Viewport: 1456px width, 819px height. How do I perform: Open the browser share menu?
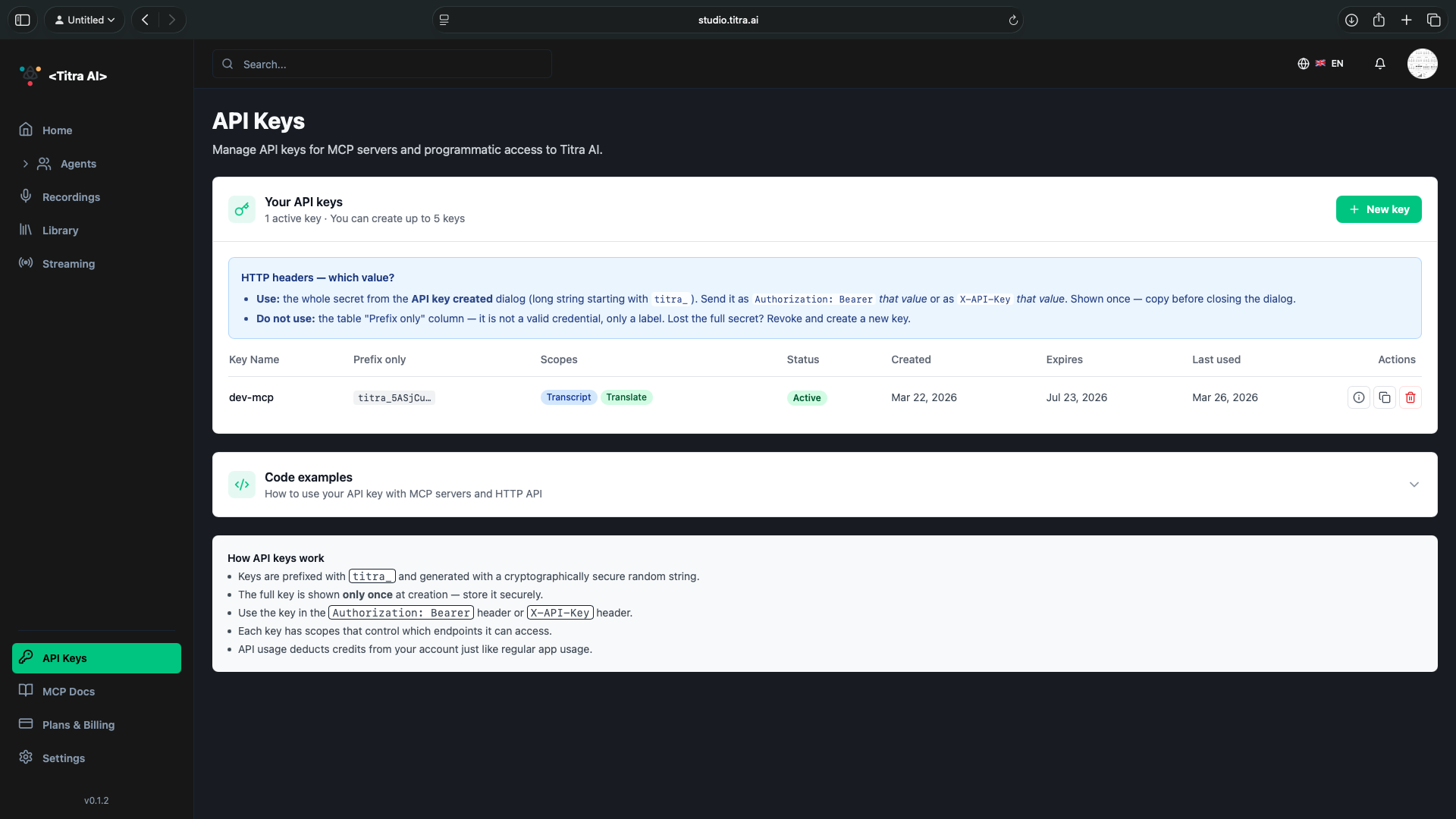tap(1379, 20)
